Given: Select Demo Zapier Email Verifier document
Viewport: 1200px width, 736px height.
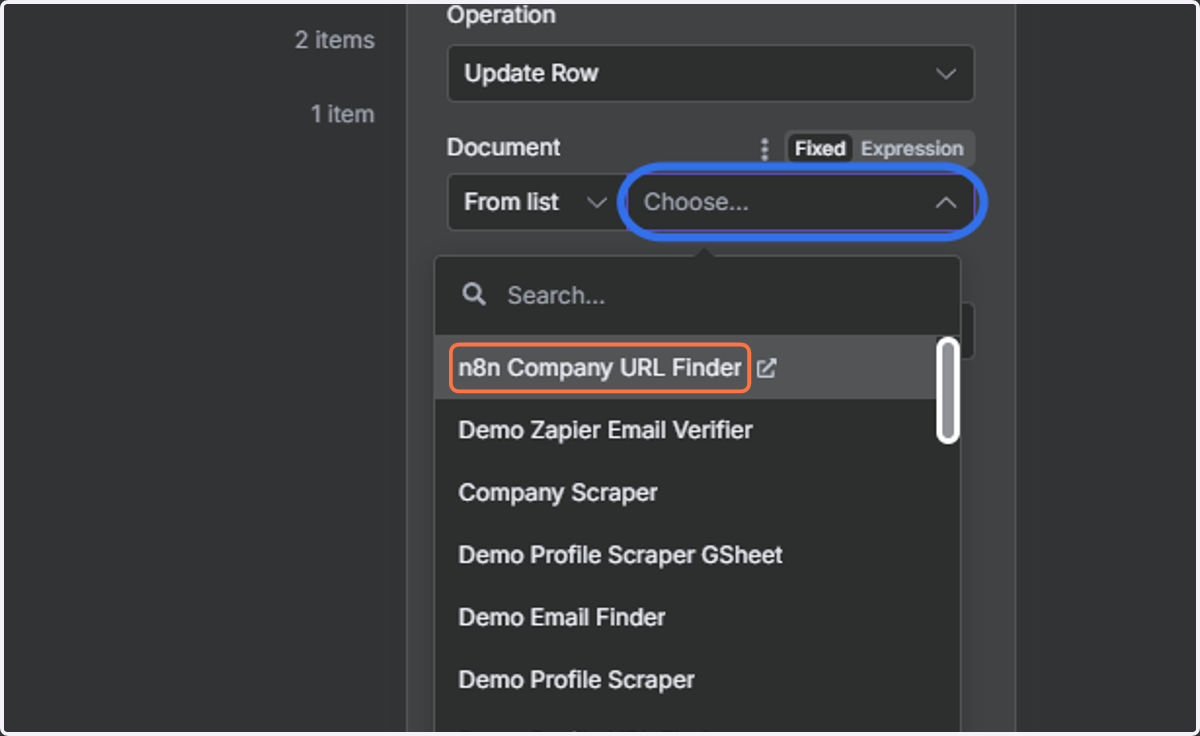Looking at the screenshot, I should (605, 430).
